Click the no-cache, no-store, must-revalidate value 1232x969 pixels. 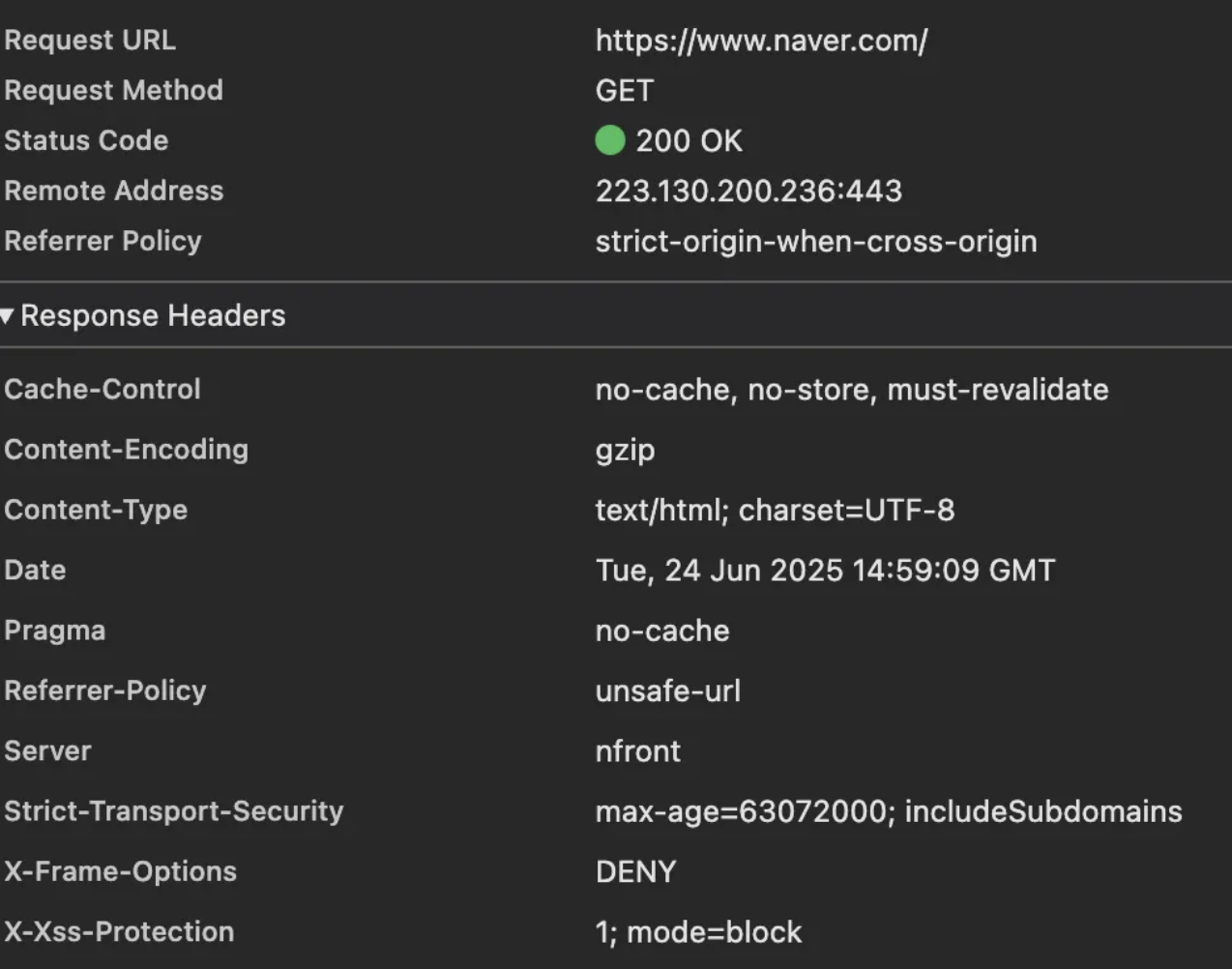851,390
